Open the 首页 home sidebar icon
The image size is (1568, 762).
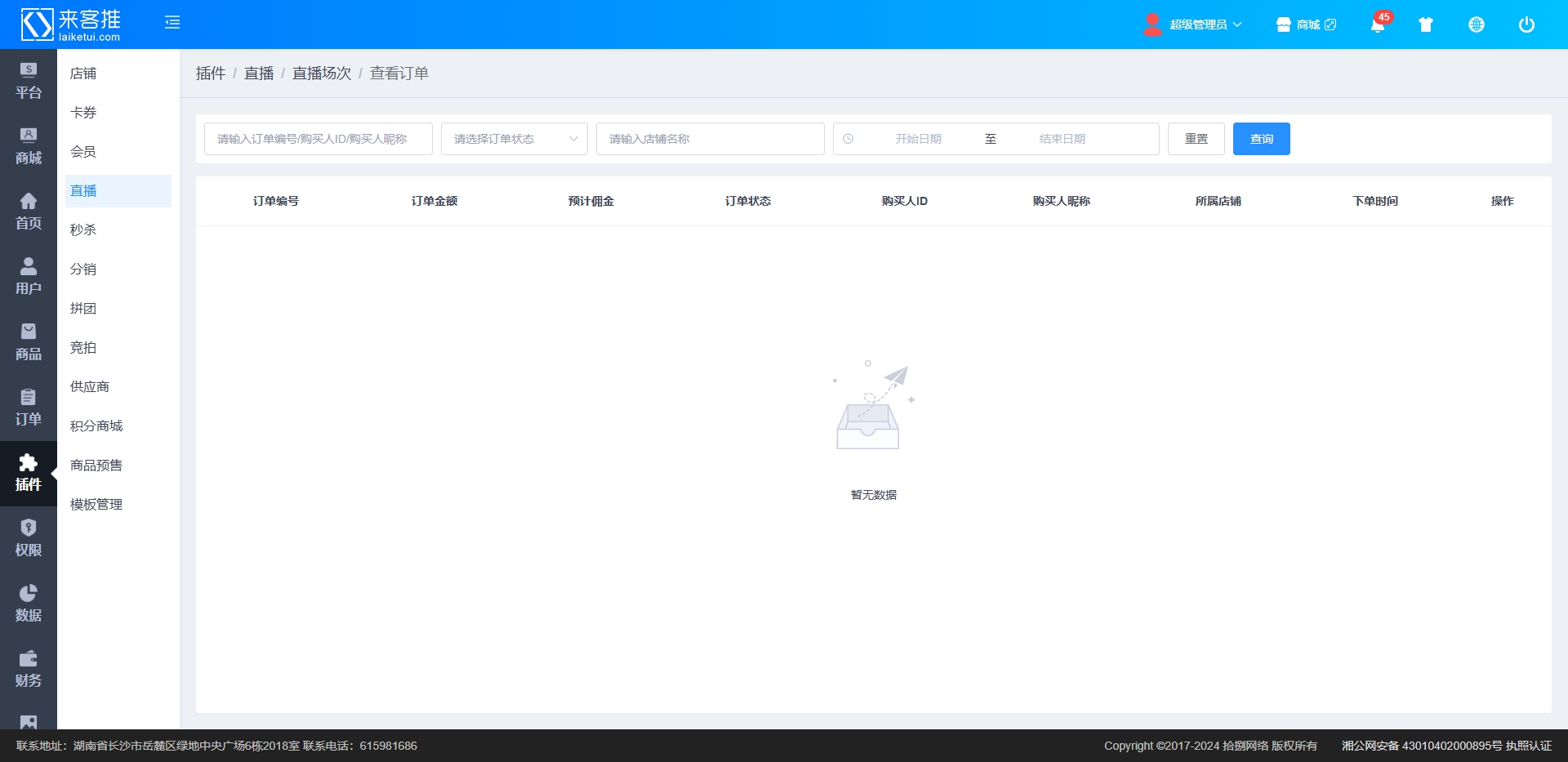click(x=29, y=211)
